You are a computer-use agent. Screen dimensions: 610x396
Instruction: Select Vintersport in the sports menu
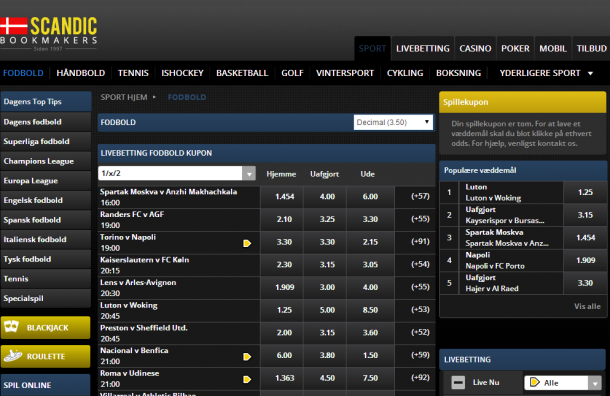tap(345, 73)
